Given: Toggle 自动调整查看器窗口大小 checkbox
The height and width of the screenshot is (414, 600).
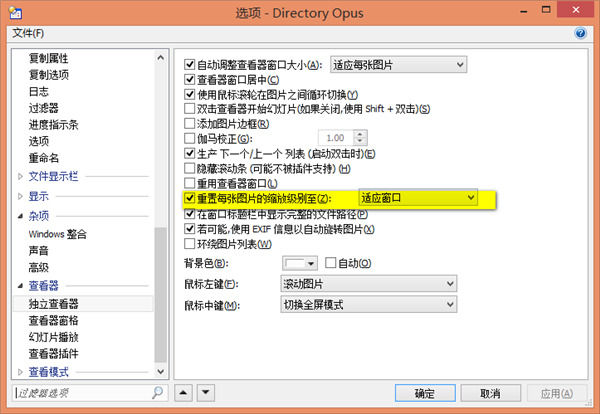Looking at the screenshot, I should (x=189, y=65).
